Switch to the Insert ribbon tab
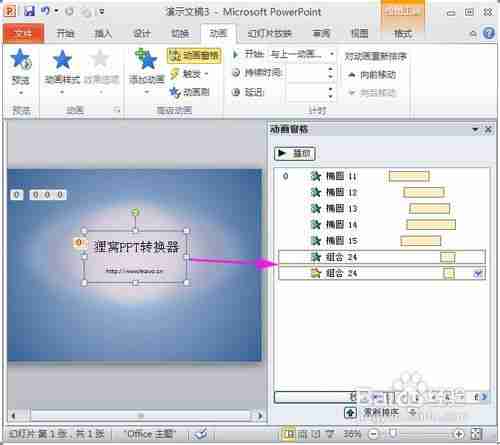Viewport: 500px width, 445px height. (103, 33)
